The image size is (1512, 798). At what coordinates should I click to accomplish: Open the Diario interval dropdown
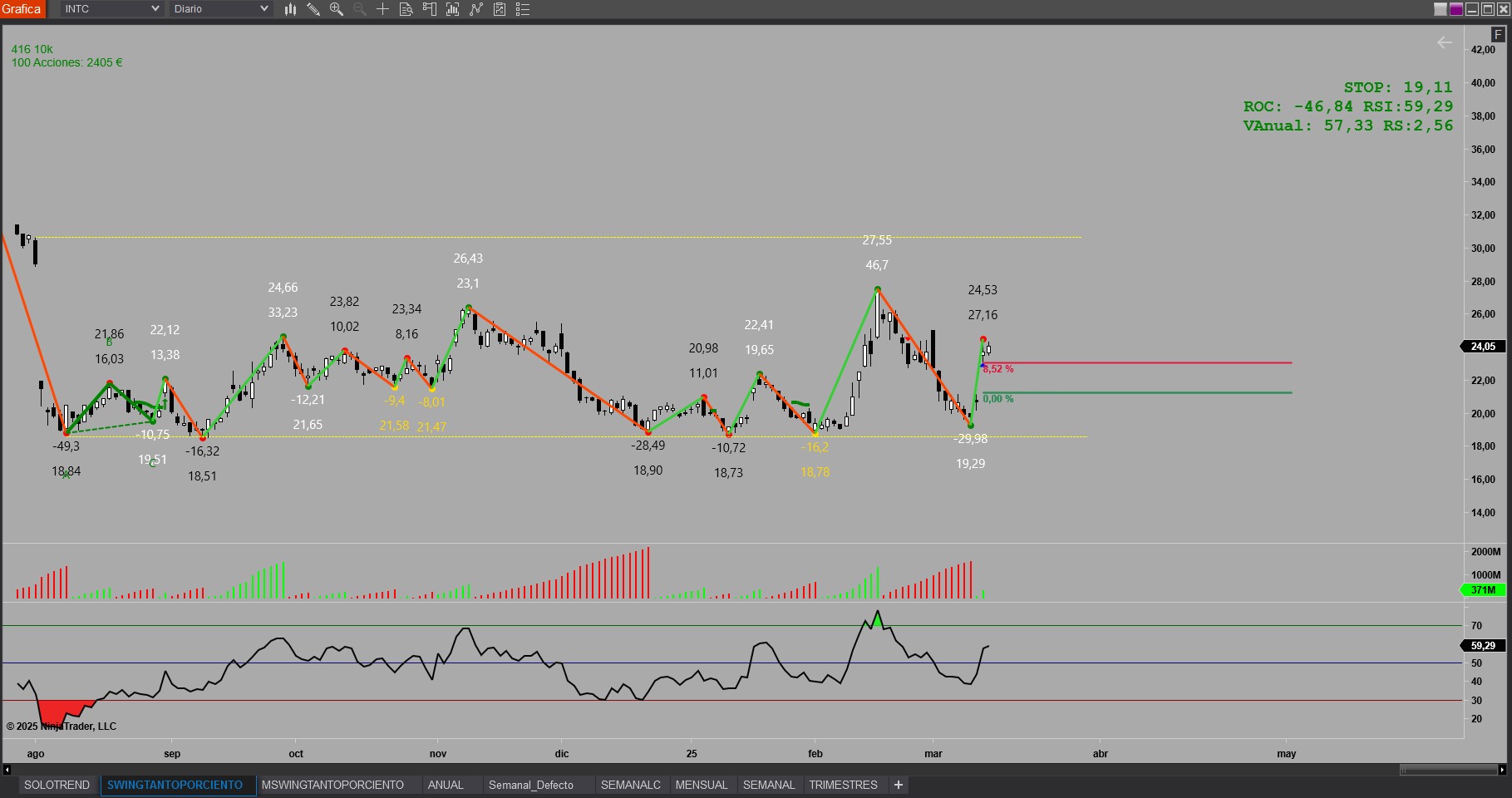pos(221,9)
